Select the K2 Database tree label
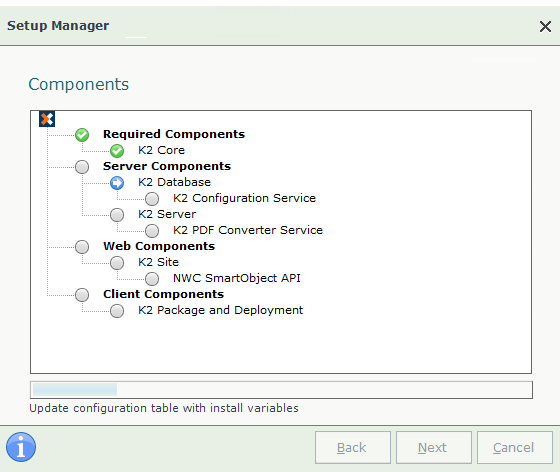The height and width of the screenshot is (472, 560). [174, 182]
